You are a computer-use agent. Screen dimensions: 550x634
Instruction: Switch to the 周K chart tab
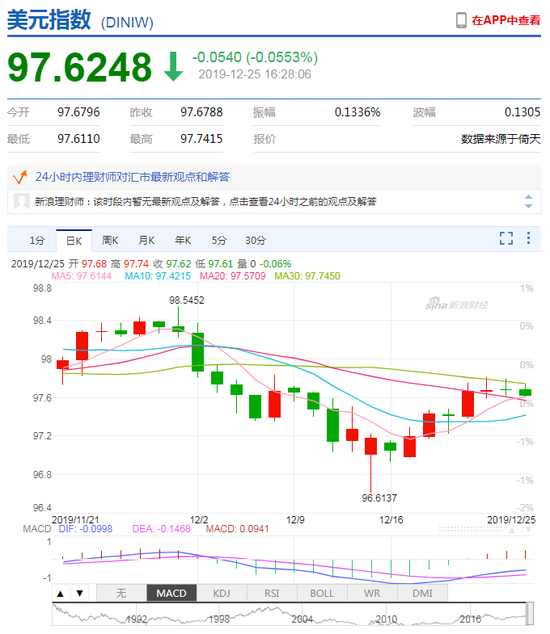[110, 241]
